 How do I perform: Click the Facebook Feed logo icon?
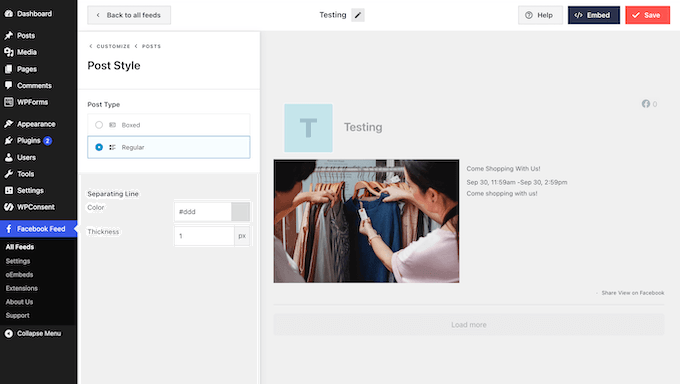[x=9, y=229]
